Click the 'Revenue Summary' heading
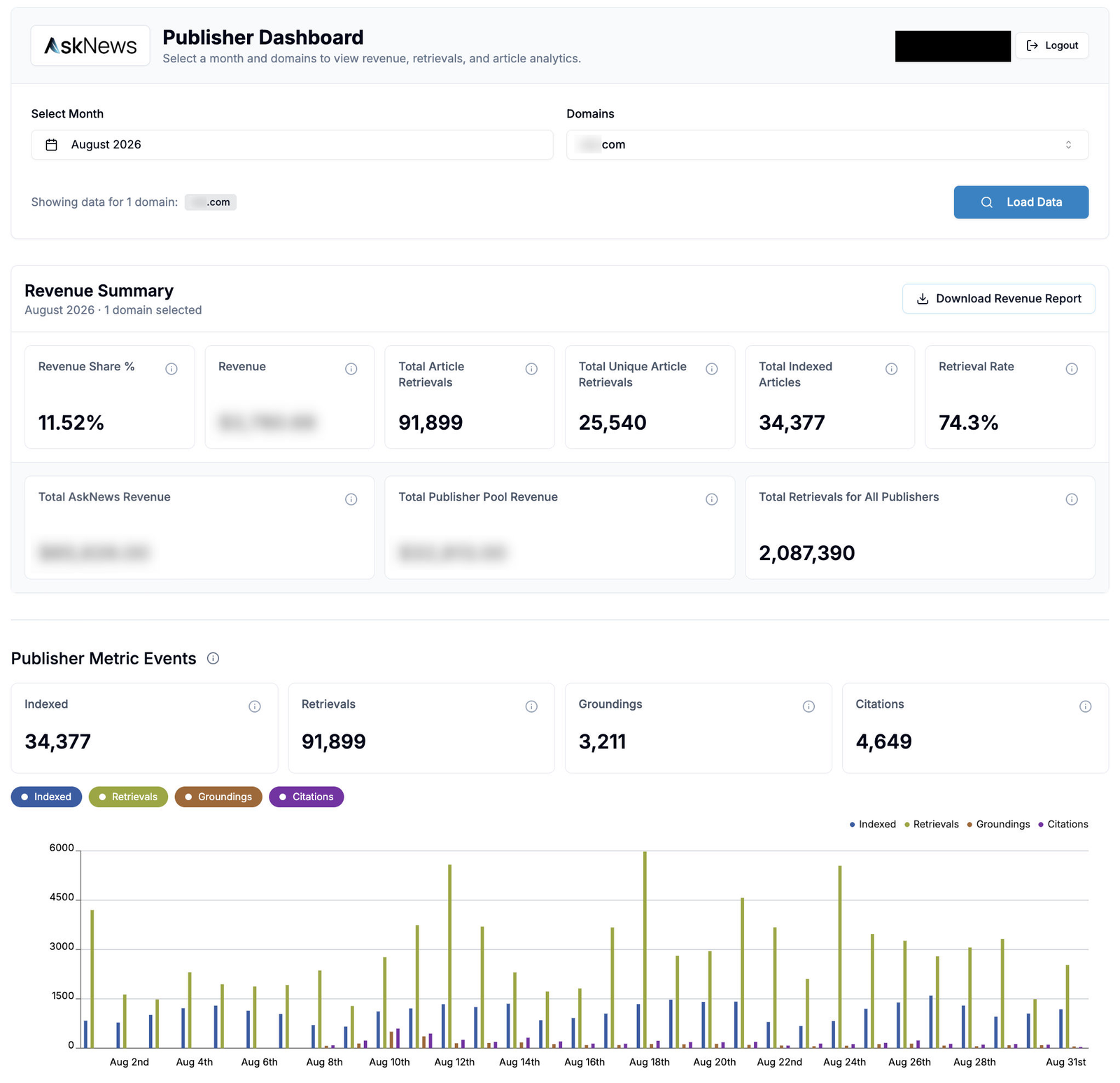This screenshot has height=1083, width=1120. click(x=99, y=291)
